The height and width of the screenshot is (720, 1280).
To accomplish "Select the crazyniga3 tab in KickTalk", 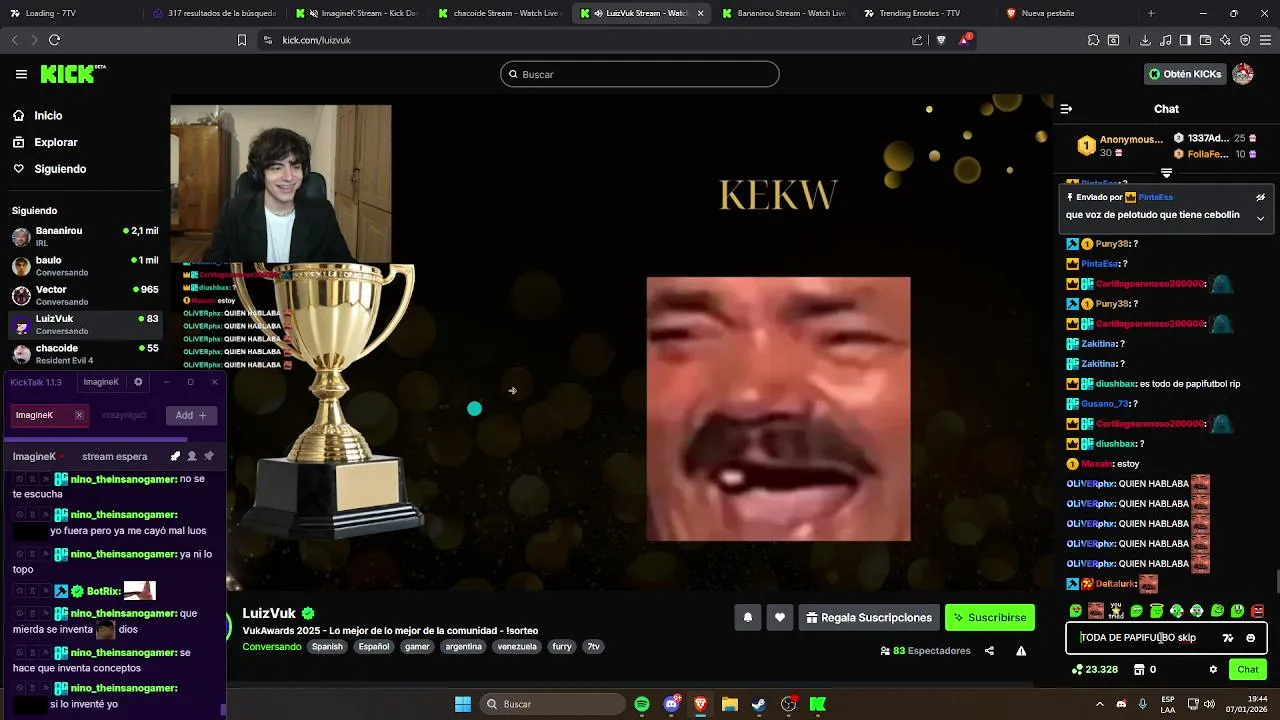I will coord(124,415).
